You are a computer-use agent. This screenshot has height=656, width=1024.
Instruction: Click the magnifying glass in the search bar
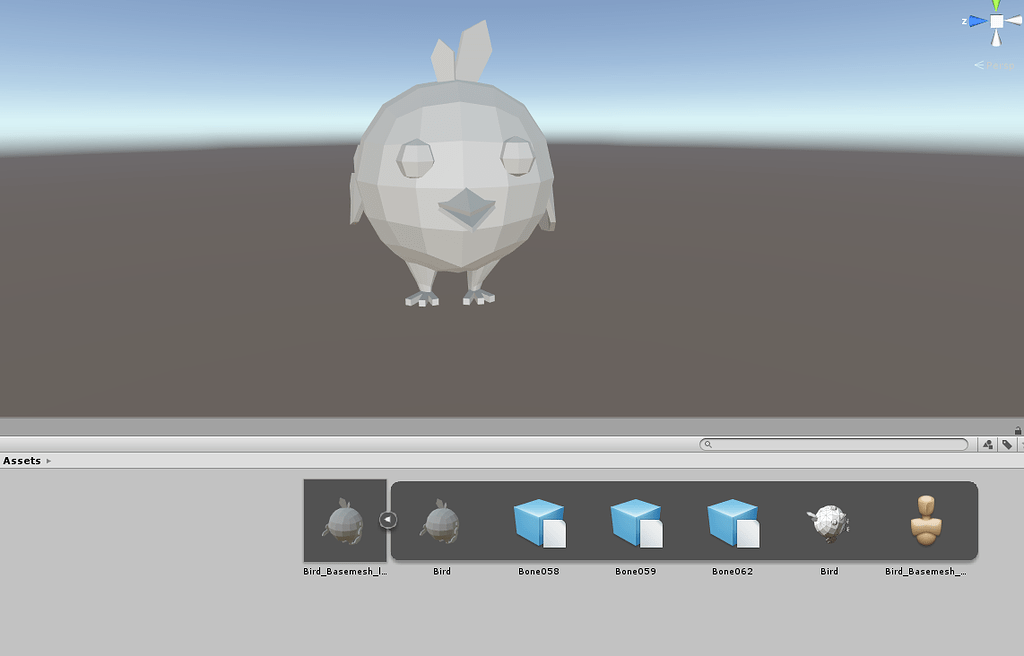708,444
